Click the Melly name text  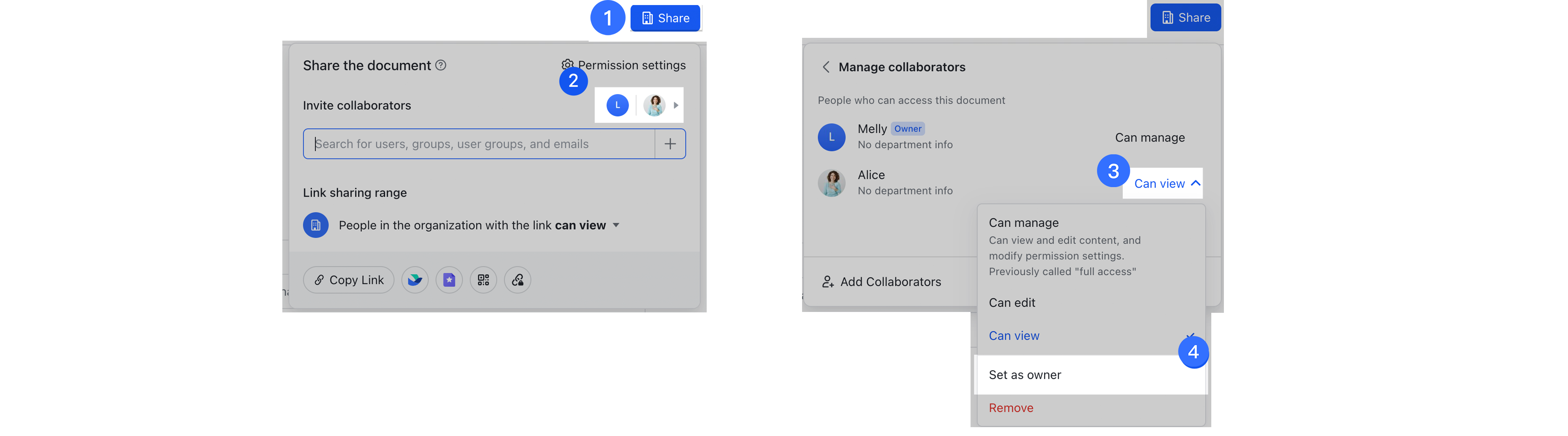pyautogui.click(x=872, y=129)
